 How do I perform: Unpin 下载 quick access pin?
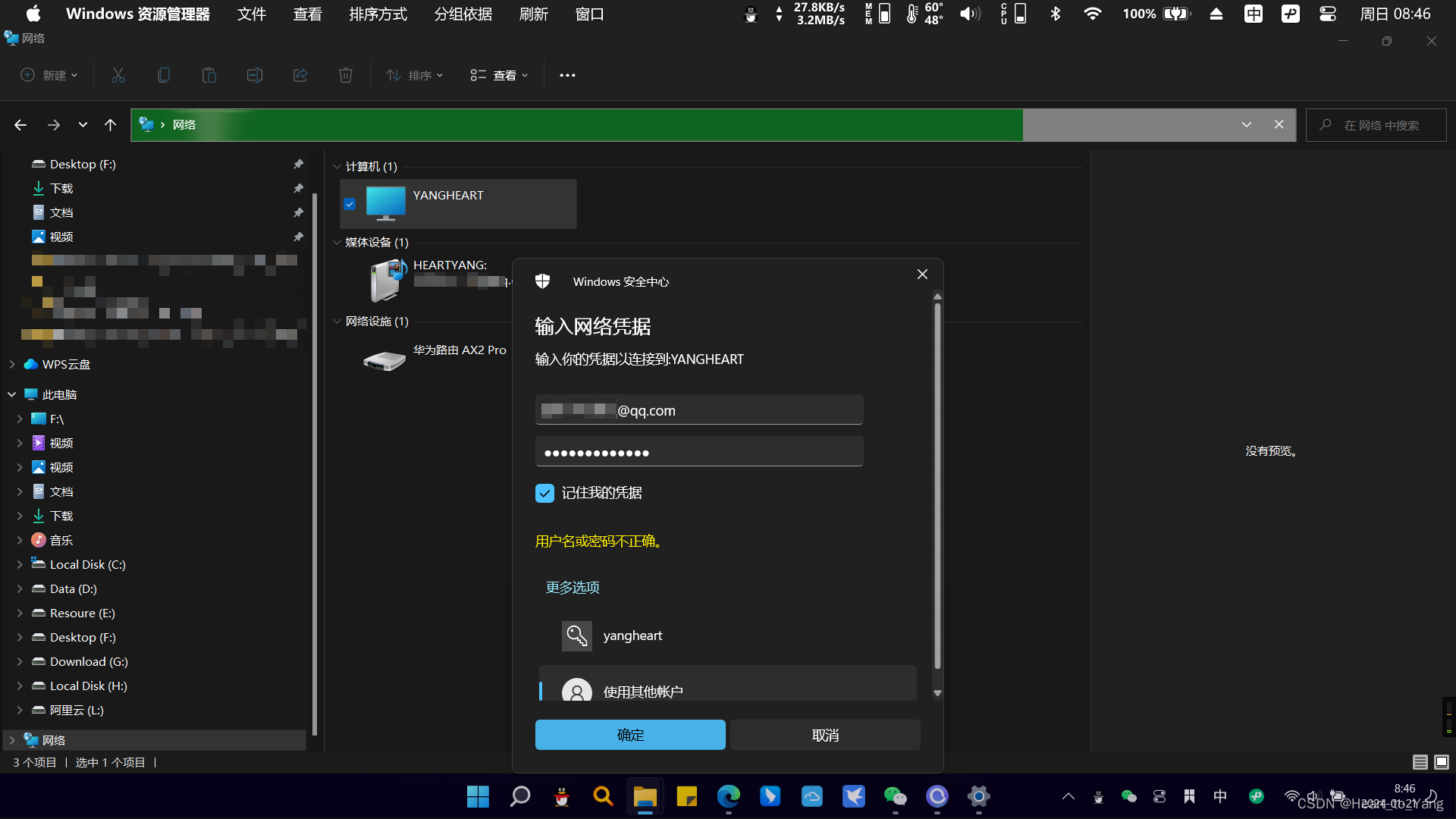coord(299,188)
